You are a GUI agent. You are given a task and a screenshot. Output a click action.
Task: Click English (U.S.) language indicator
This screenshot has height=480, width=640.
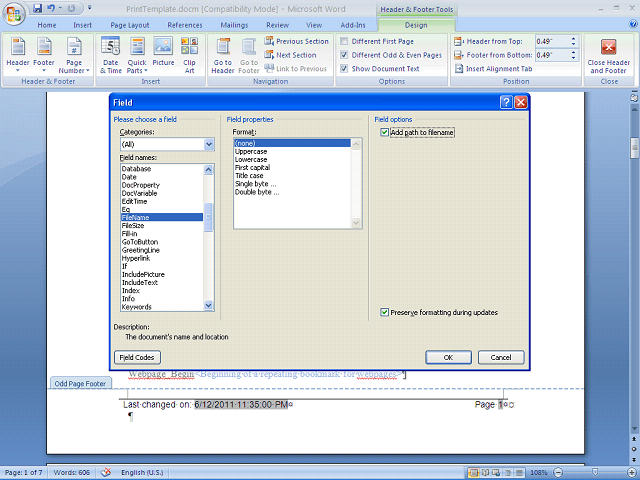click(x=142, y=472)
